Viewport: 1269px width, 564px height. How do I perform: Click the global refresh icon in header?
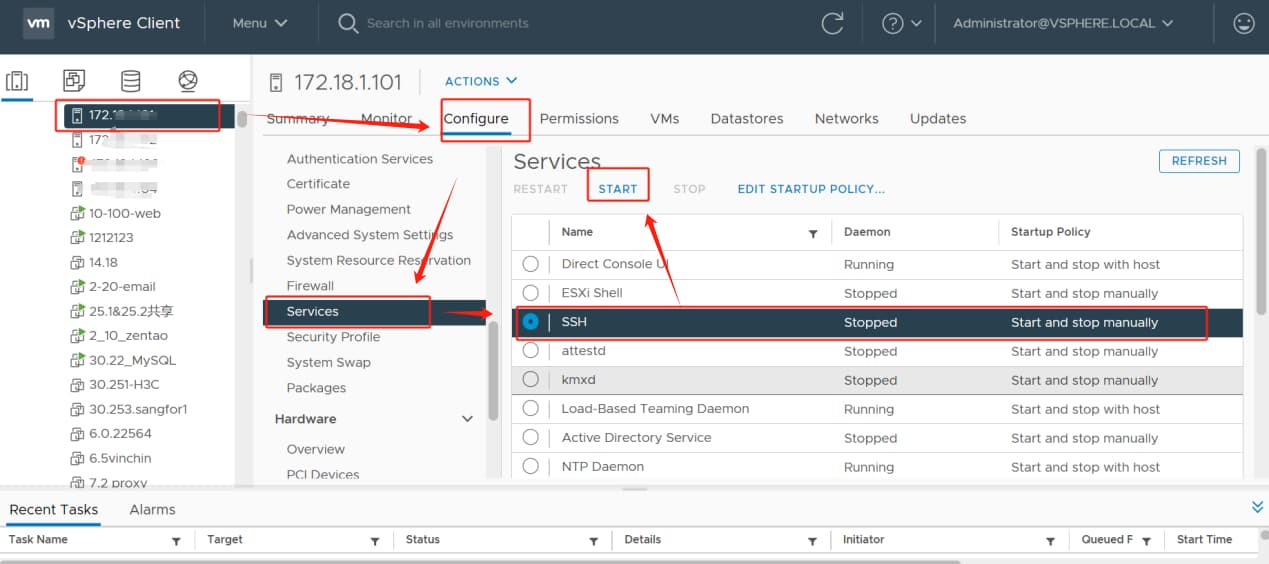(x=832, y=23)
